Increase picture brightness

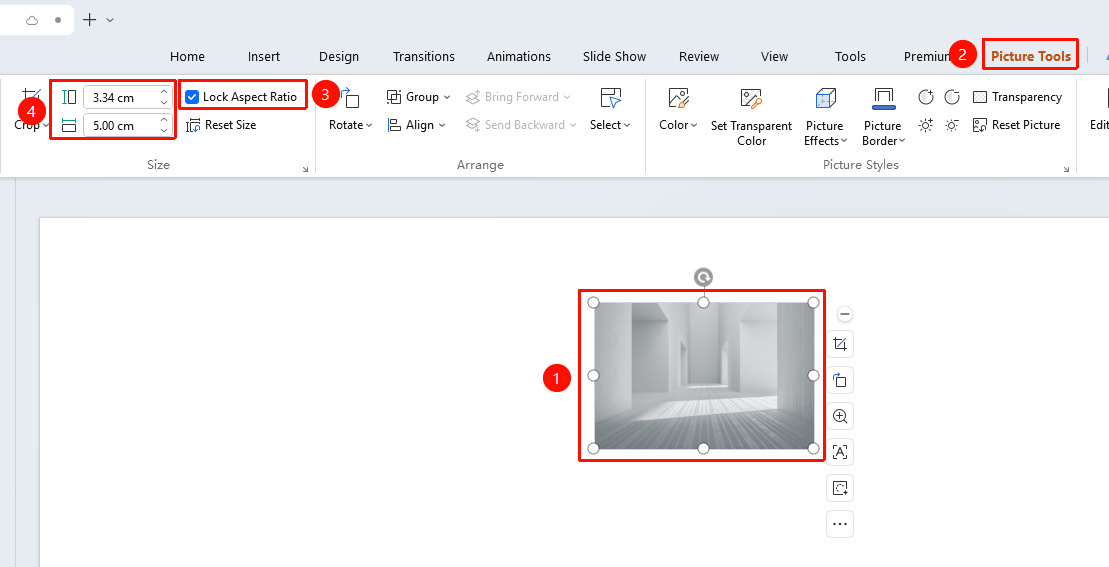click(x=926, y=125)
